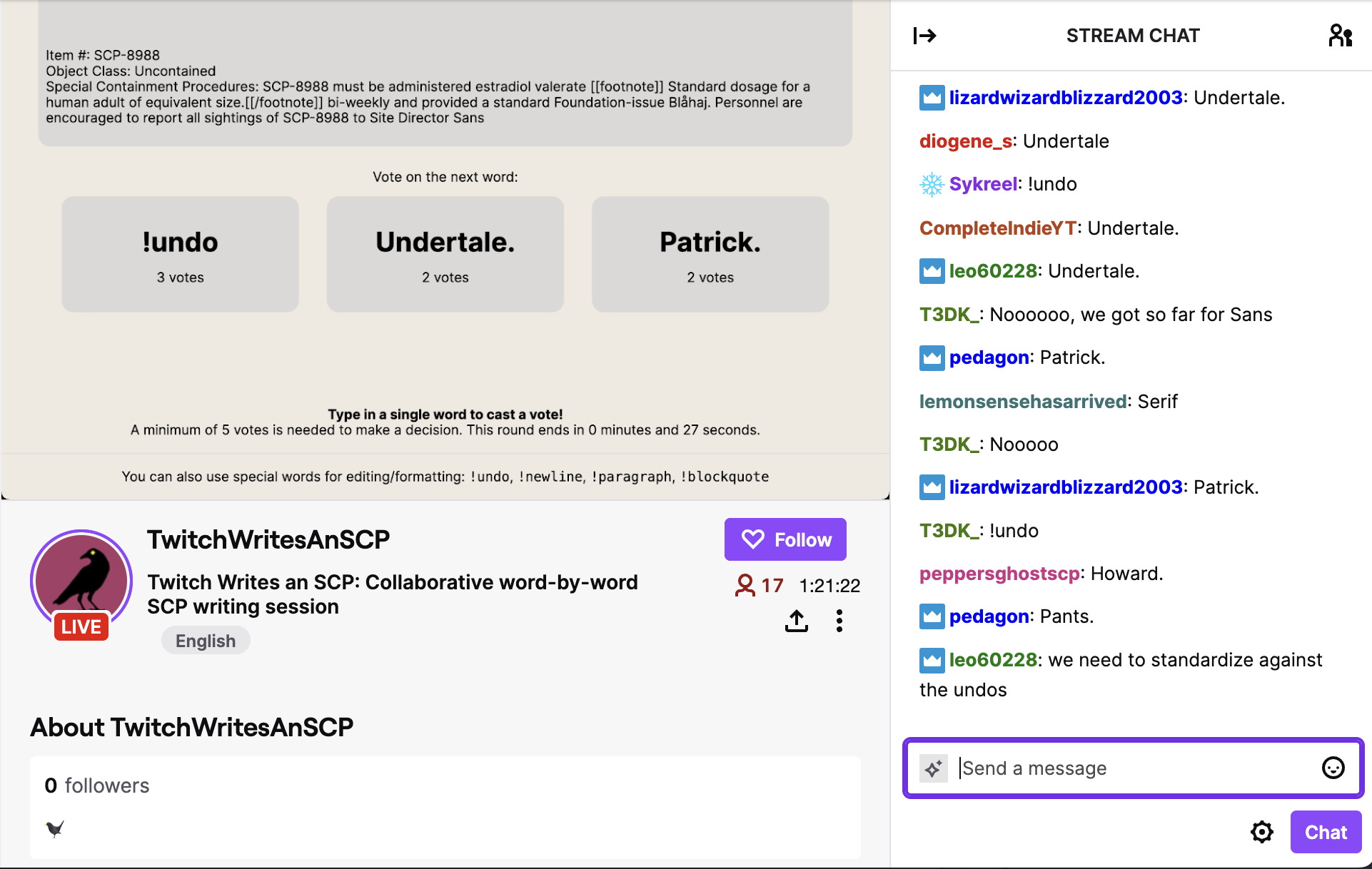Click the viewer count person icon
Screen dimensions: 1372x869
click(x=745, y=585)
